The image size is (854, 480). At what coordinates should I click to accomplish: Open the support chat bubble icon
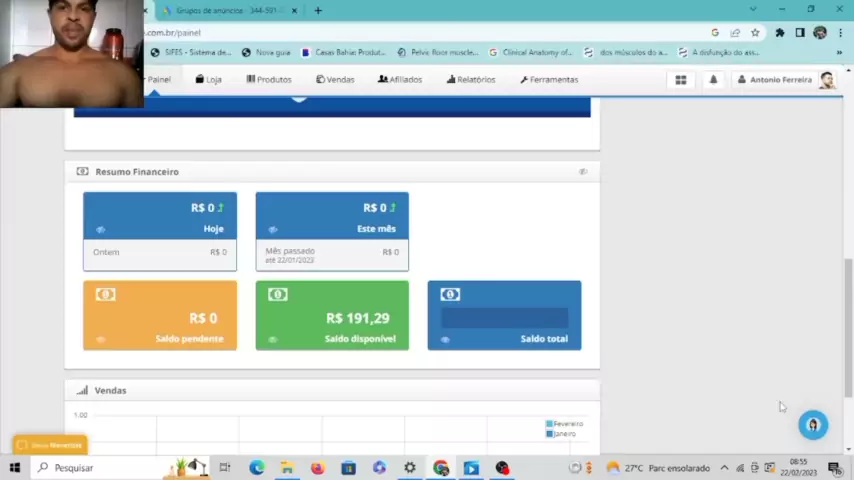[812, 425]
